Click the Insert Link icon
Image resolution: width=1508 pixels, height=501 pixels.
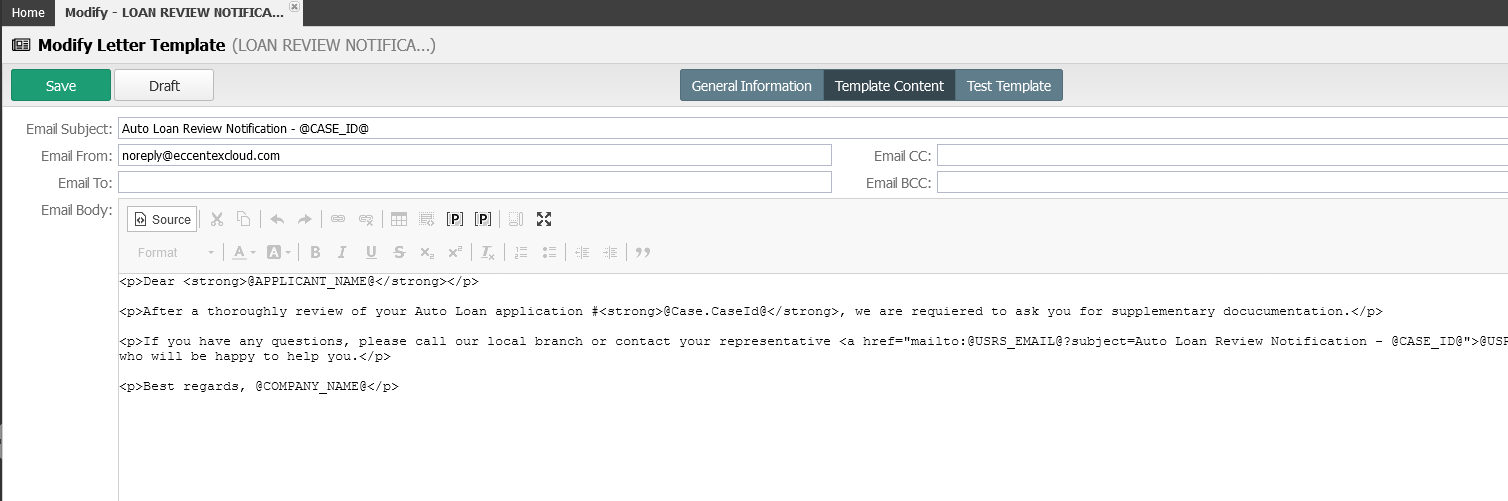coord(338,219)
